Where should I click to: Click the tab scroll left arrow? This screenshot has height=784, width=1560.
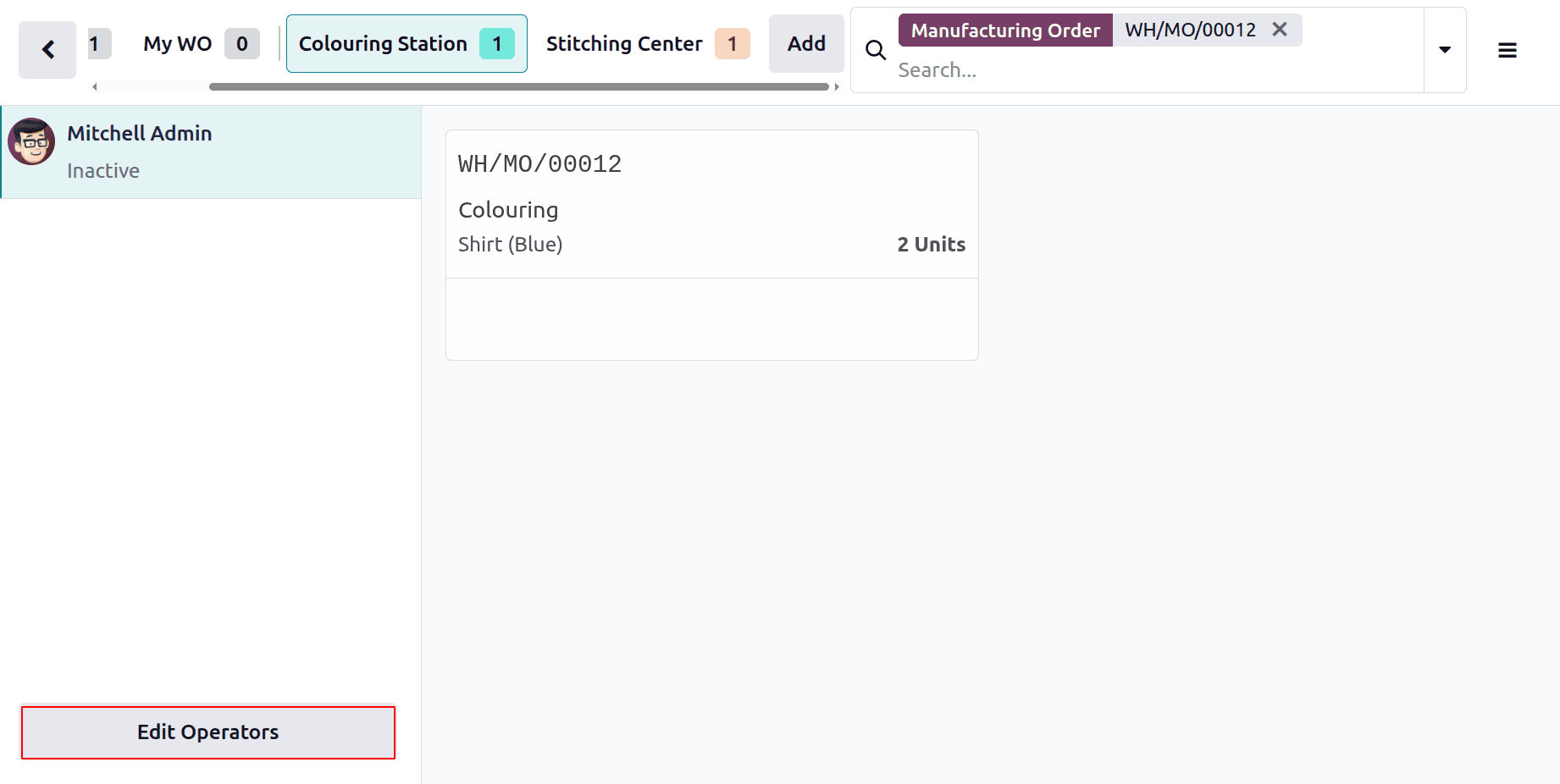(x=95, y=86)
